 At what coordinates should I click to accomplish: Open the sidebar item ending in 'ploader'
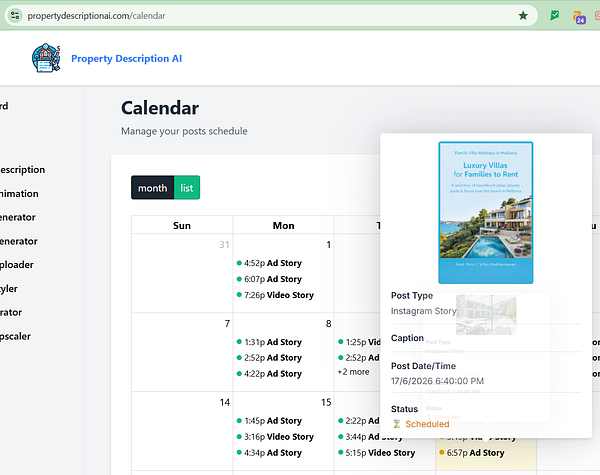[x=17, y=265]
